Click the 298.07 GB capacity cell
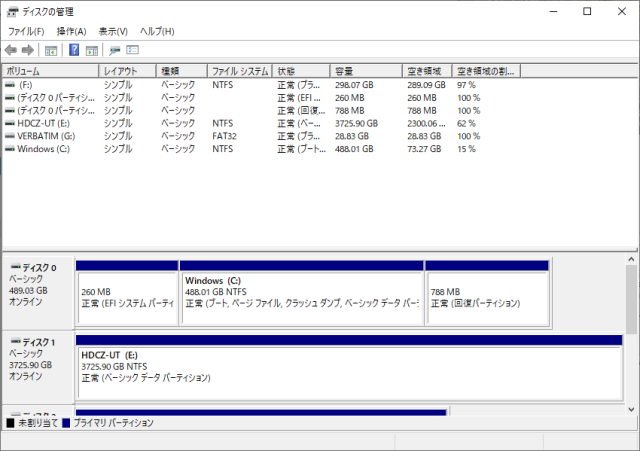 coord(354,85)
